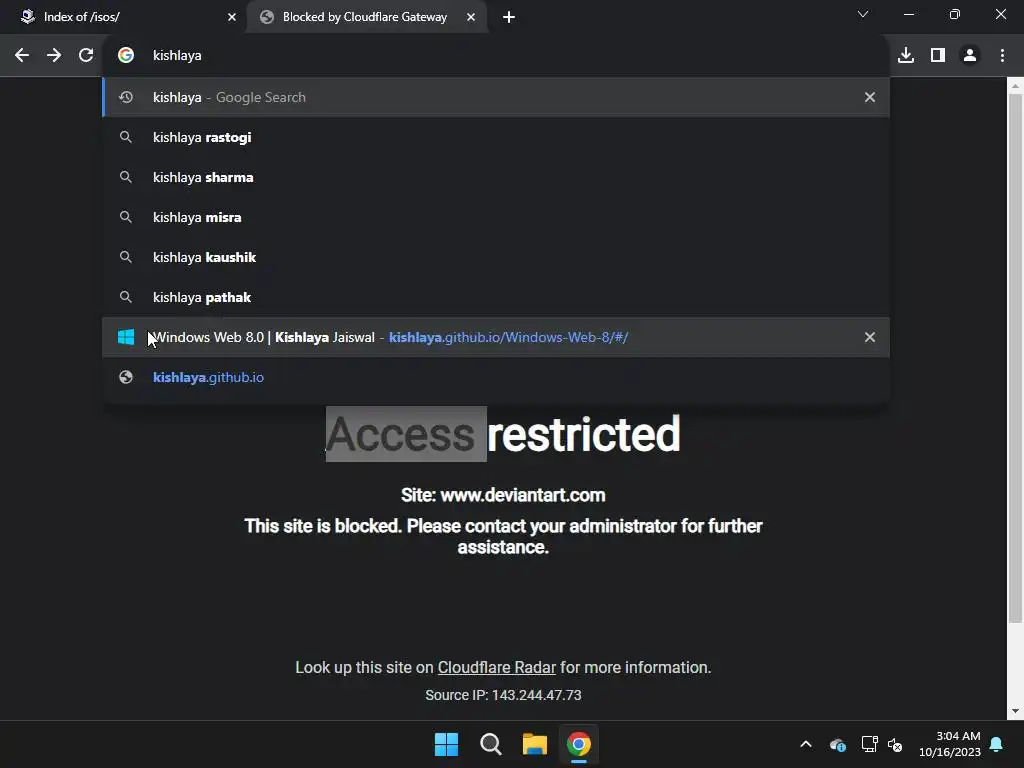Remove the Windows Web 8.0 suggestion
Image resolution: width=1024 pixels, height=768 pixels.
pos(870,337)
